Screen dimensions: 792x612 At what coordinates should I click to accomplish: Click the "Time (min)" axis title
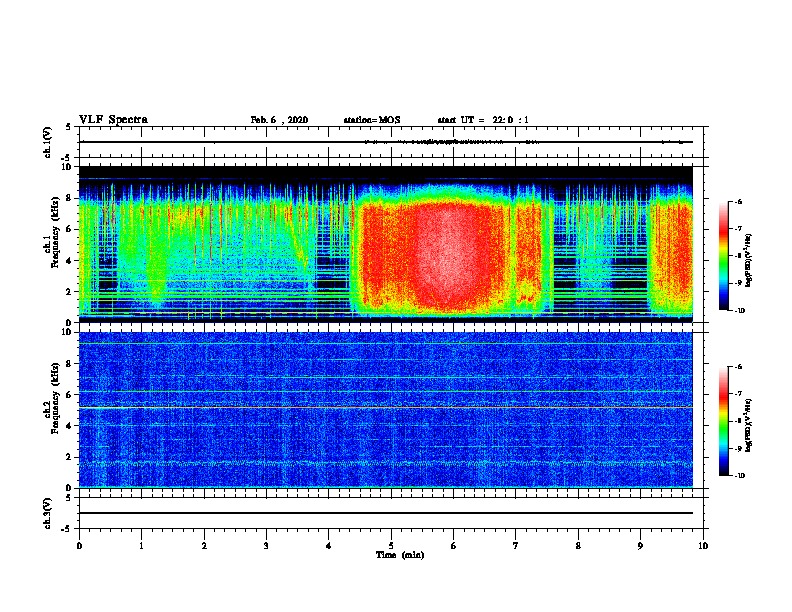[400, 555]
